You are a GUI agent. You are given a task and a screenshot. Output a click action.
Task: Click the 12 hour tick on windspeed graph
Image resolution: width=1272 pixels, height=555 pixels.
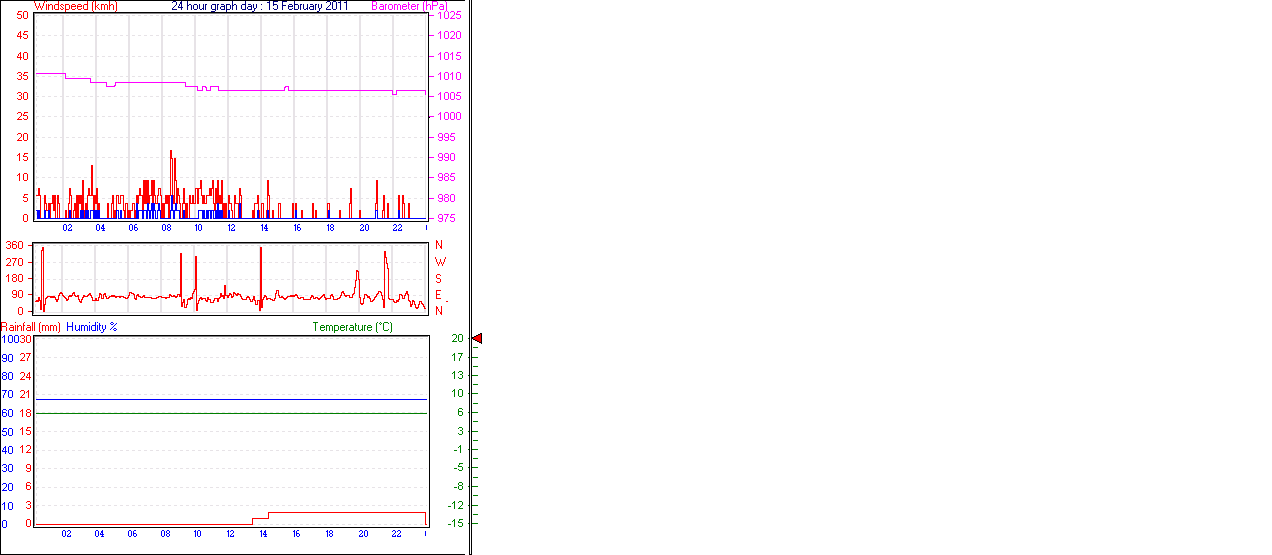(x=231, y=228)
